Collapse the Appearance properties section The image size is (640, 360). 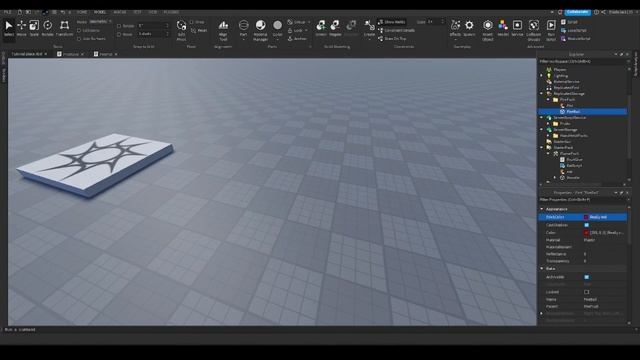542,209
